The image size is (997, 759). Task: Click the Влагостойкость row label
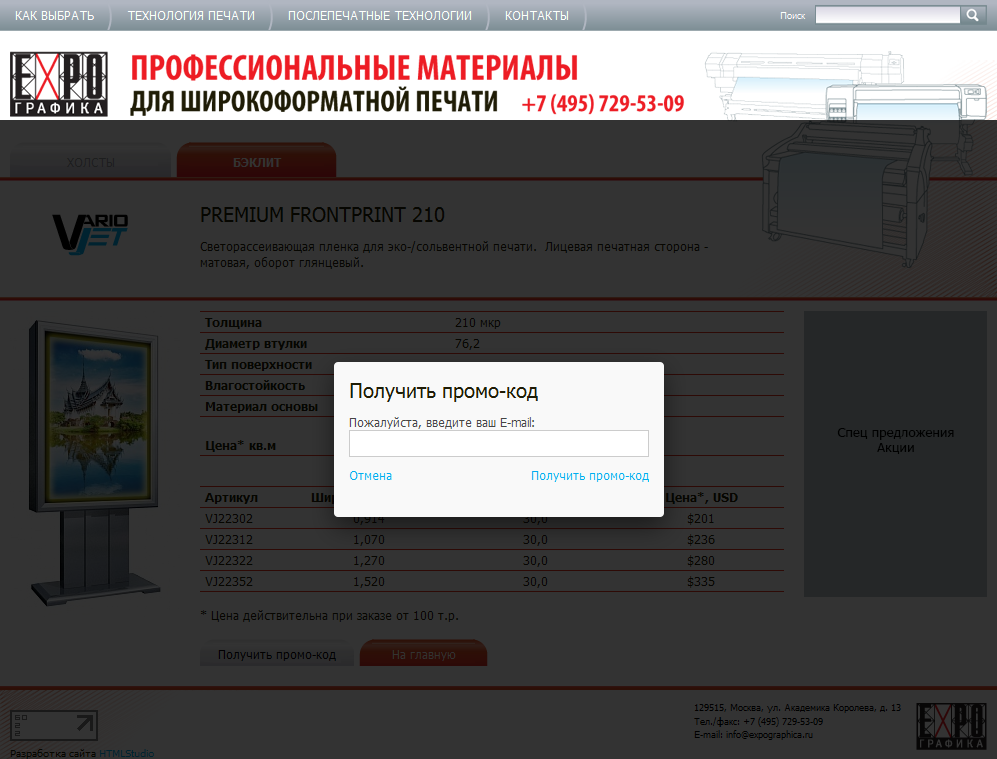pos(255,385)
